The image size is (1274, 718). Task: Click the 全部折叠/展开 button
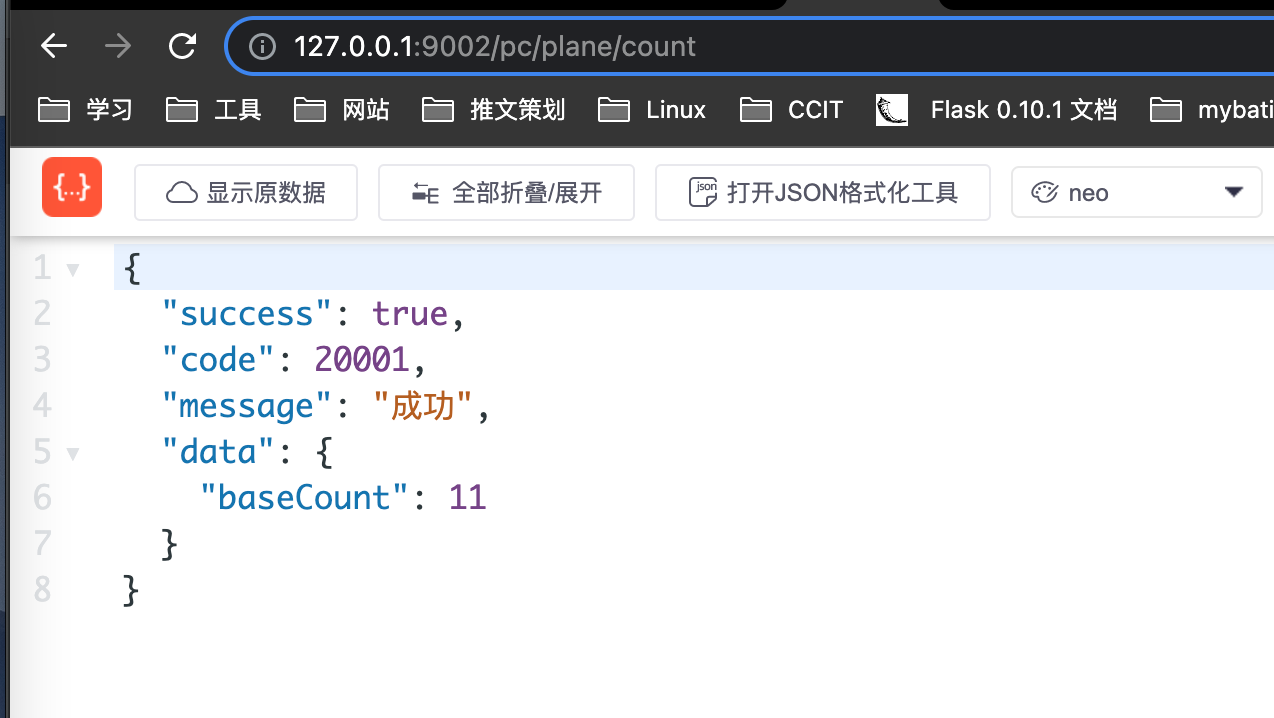[x=506, y=192]
